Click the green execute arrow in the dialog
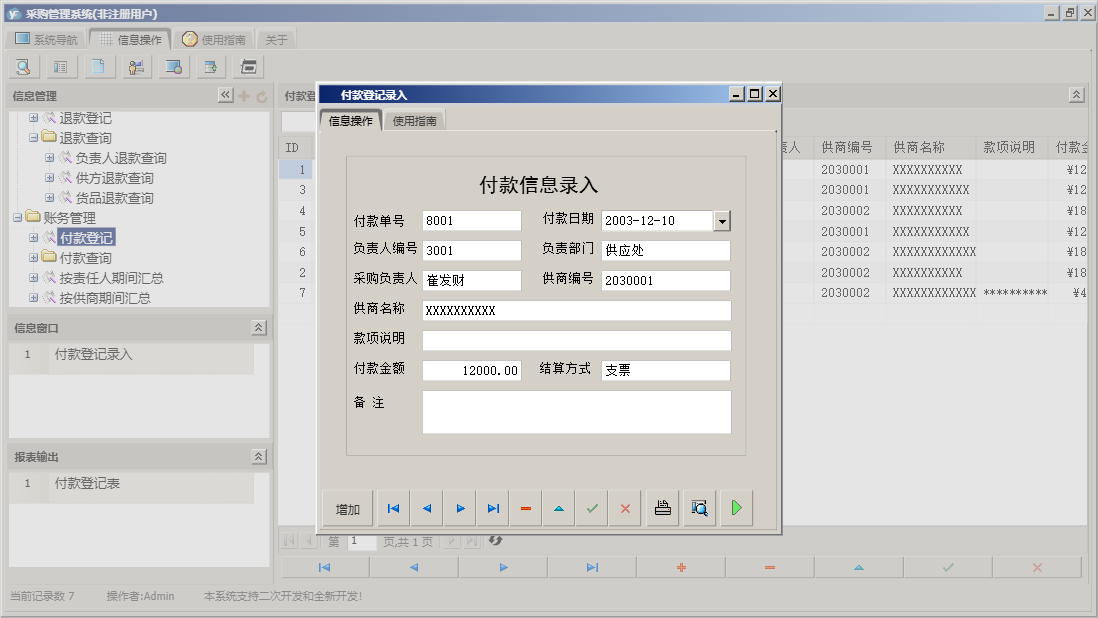Screen dimensions: 1098x618 click(736, 507)
